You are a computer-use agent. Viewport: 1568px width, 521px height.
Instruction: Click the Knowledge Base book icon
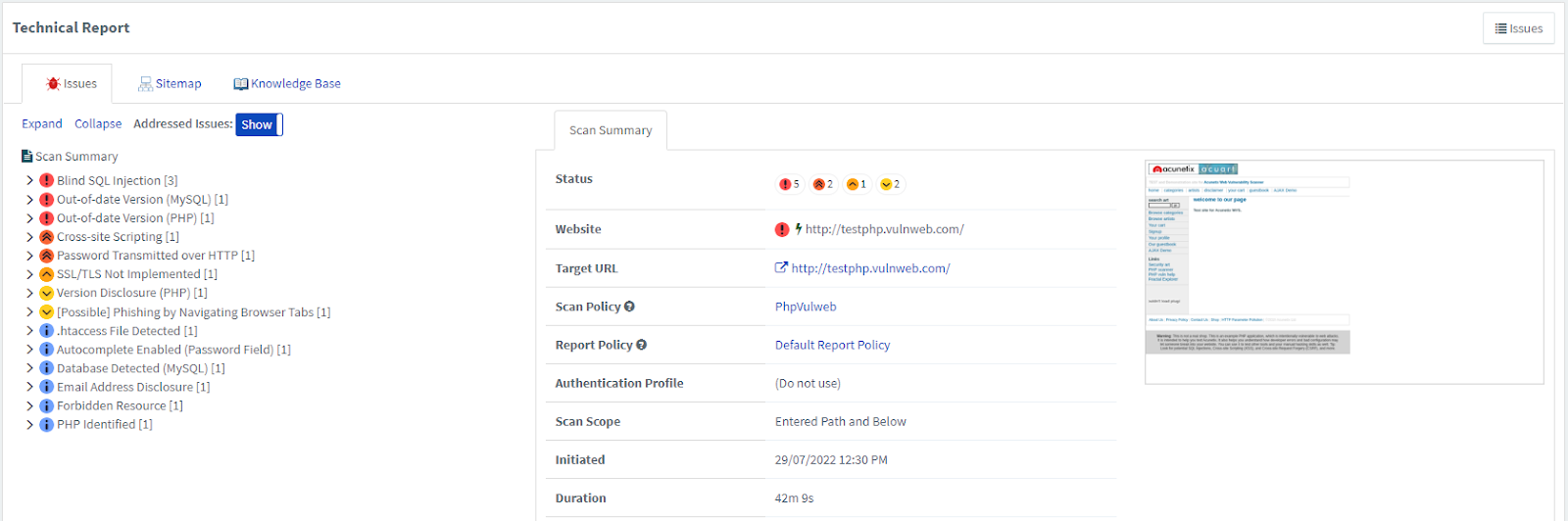click(240, 84)
